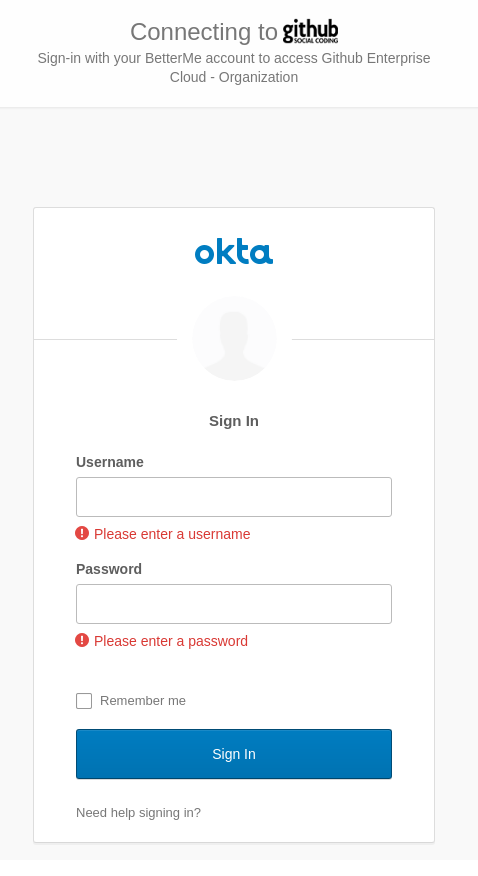Click the horizontal divider left of the avatar

pos(106,339)
